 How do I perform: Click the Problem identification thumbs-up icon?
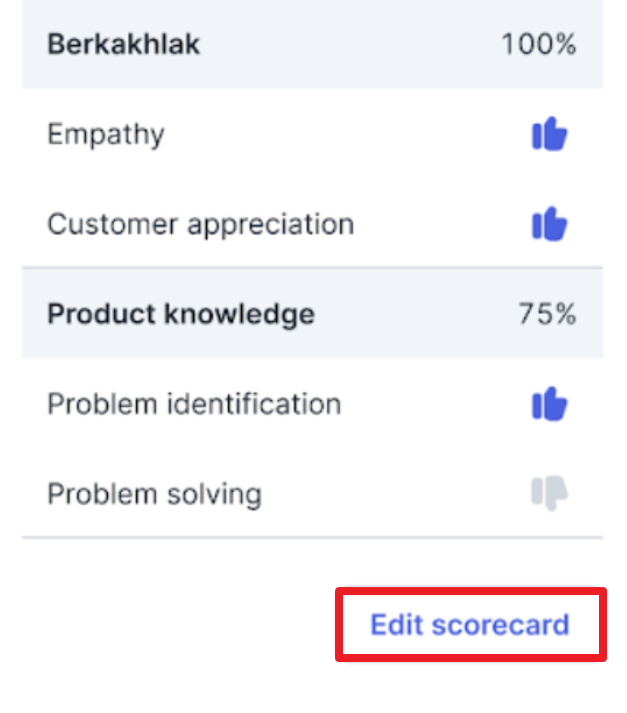pos(549,404)
